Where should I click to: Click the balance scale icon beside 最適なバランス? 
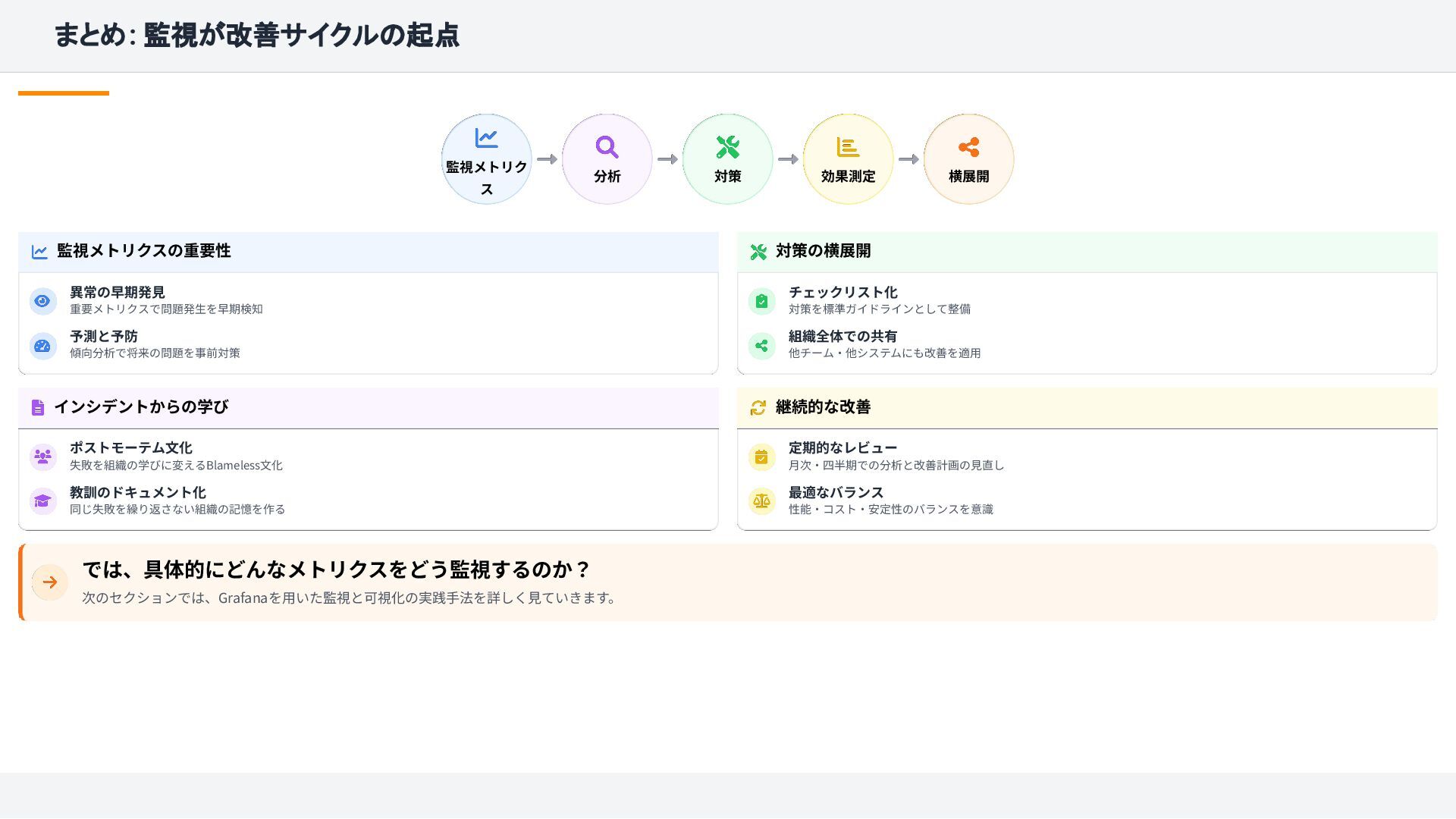coord(761,501)
